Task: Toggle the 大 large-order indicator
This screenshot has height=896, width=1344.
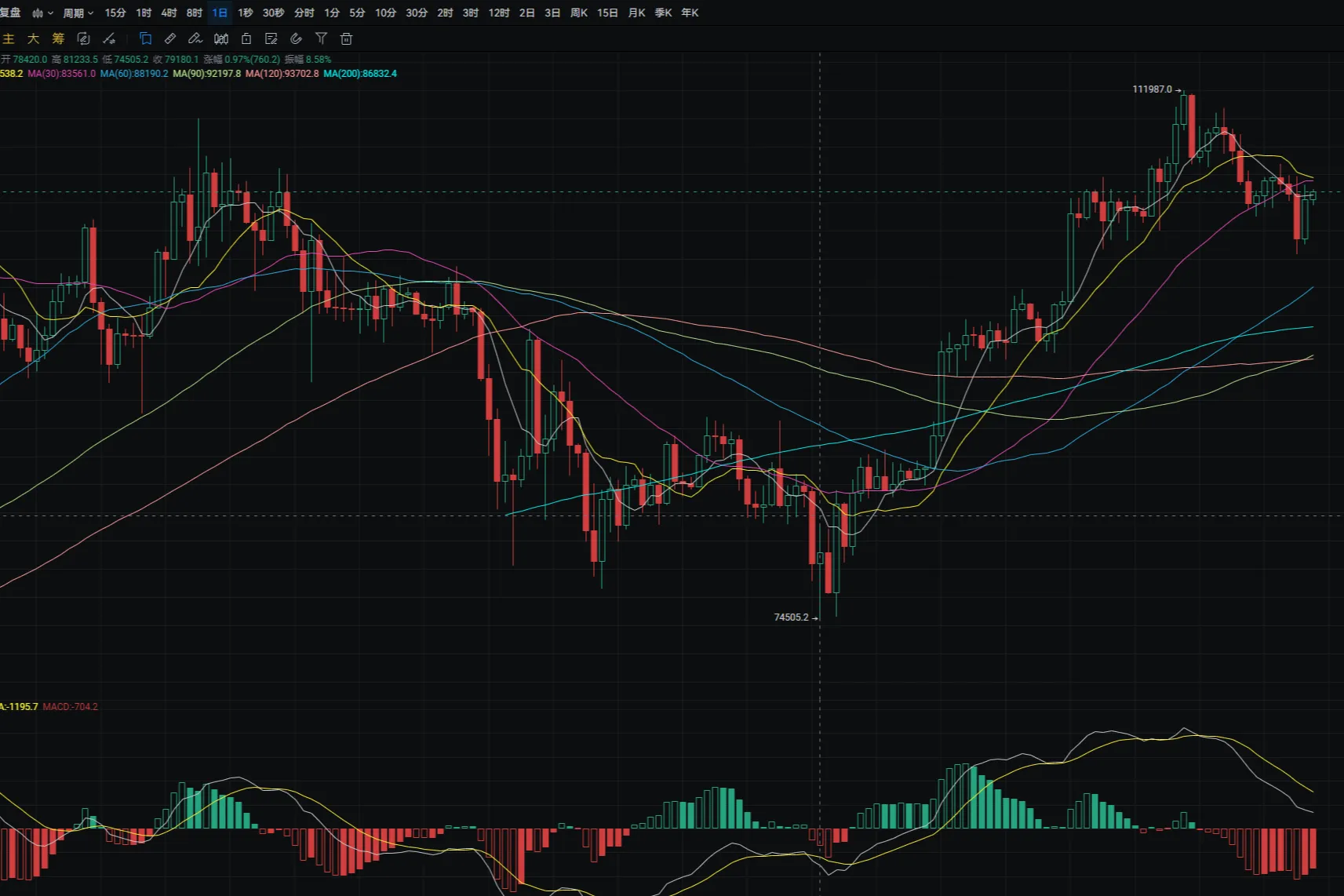Action: tap(33, 38)
